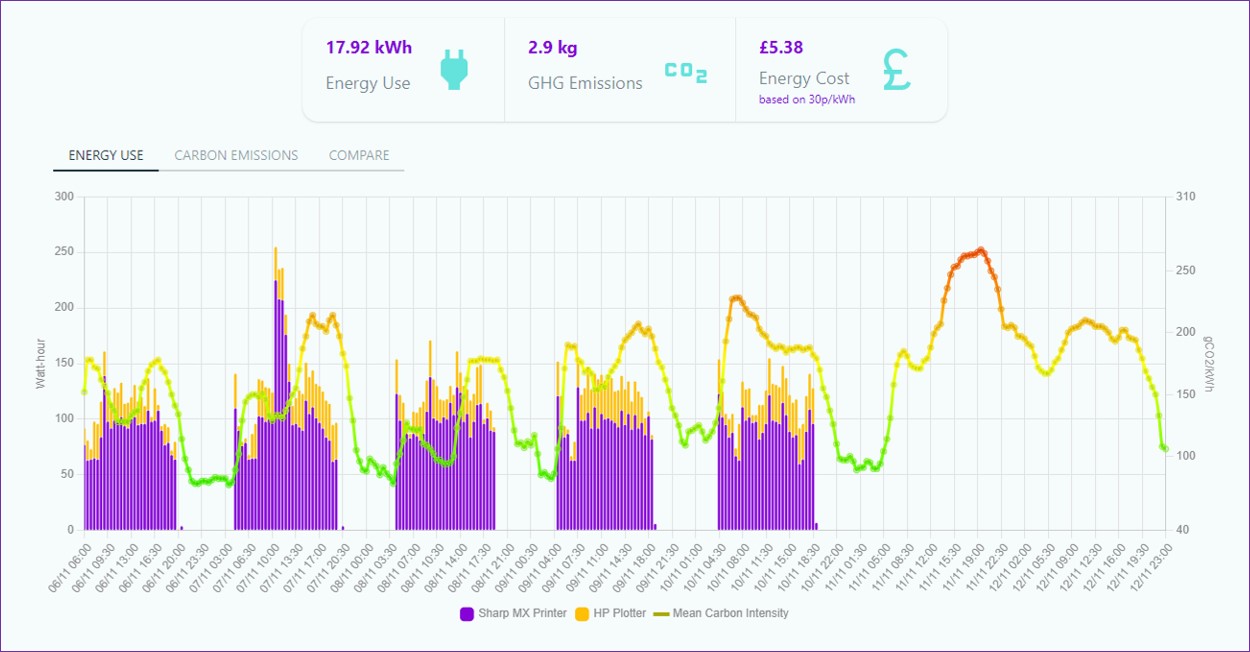Click the pound sign Energy Cost icon
Viewport: 1250px width, 652px height.
point(896,70)
